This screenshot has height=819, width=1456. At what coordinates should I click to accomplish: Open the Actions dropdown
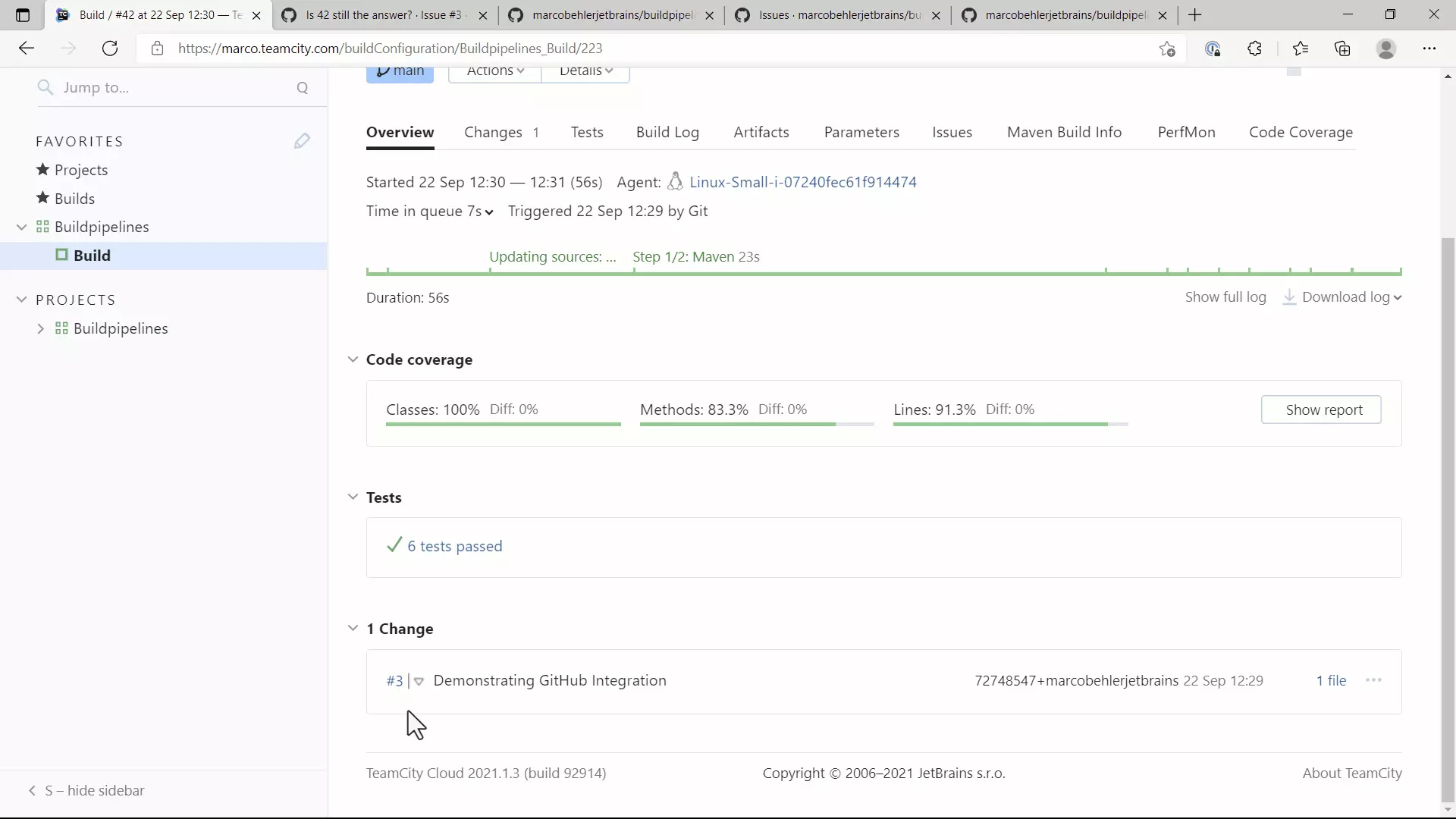tap(494, 71)
